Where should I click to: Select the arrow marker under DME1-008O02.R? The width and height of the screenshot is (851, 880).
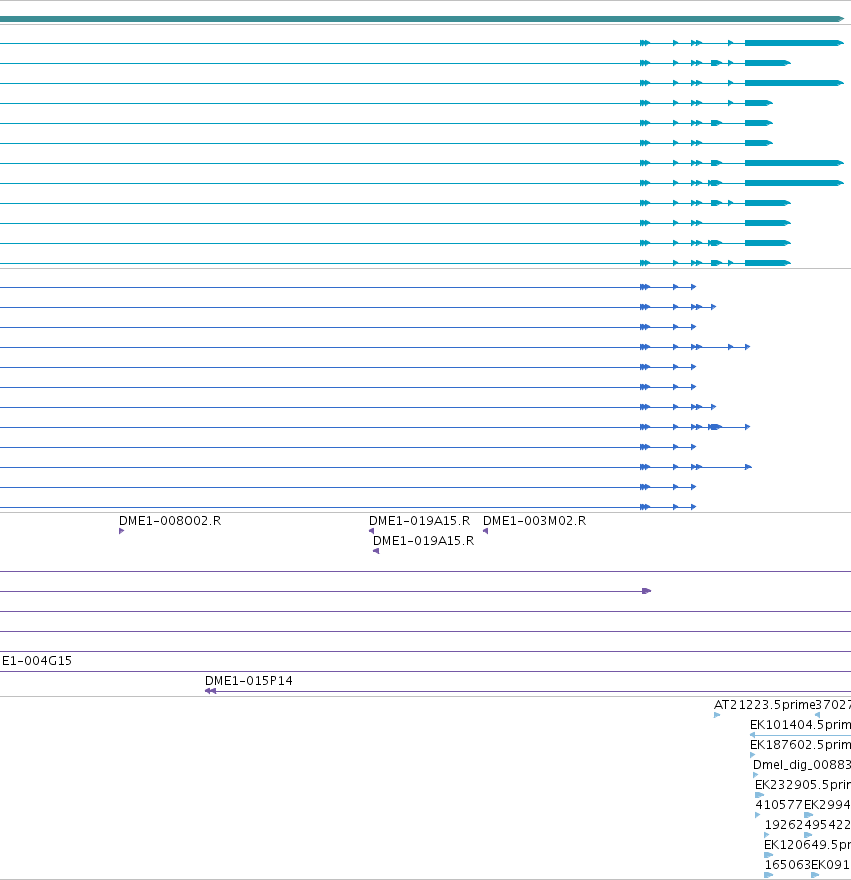[121, 531]
